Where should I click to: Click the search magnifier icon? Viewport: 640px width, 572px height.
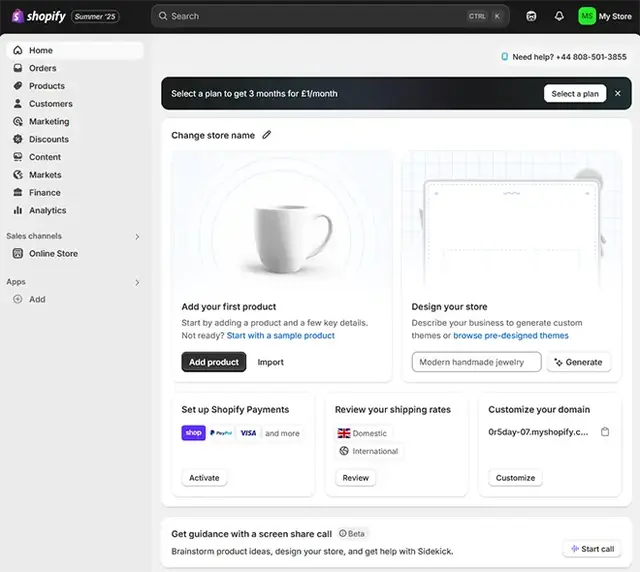(x=163, y=16)
